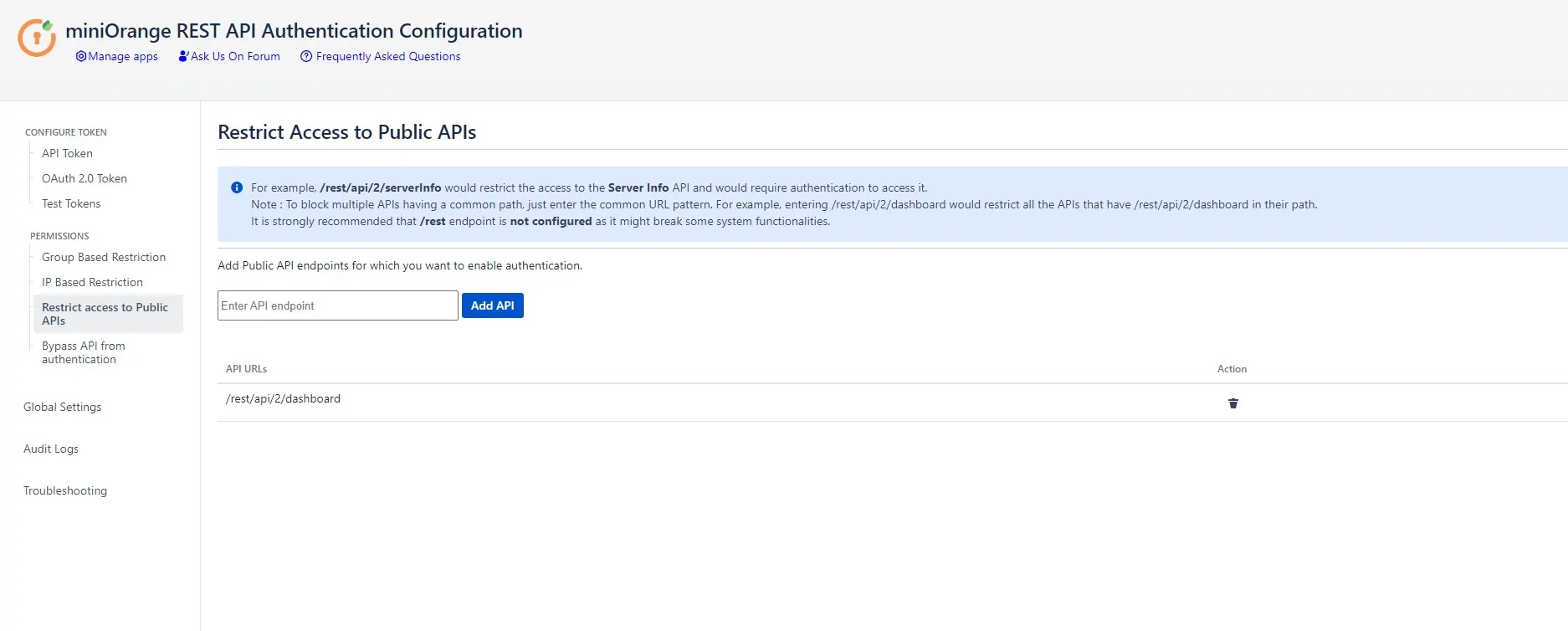The height and width of the screenshot is (631, 1568).
Task: Click the API URLs column header
Action: [x=246, y=368]
